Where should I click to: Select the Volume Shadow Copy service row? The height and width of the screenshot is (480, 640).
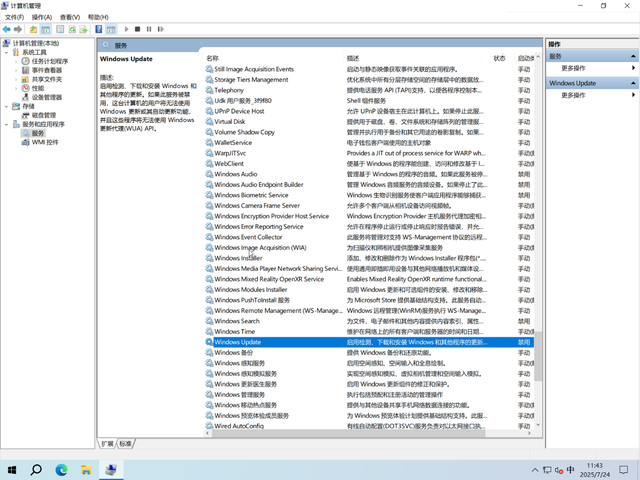(x=369, y=132)
